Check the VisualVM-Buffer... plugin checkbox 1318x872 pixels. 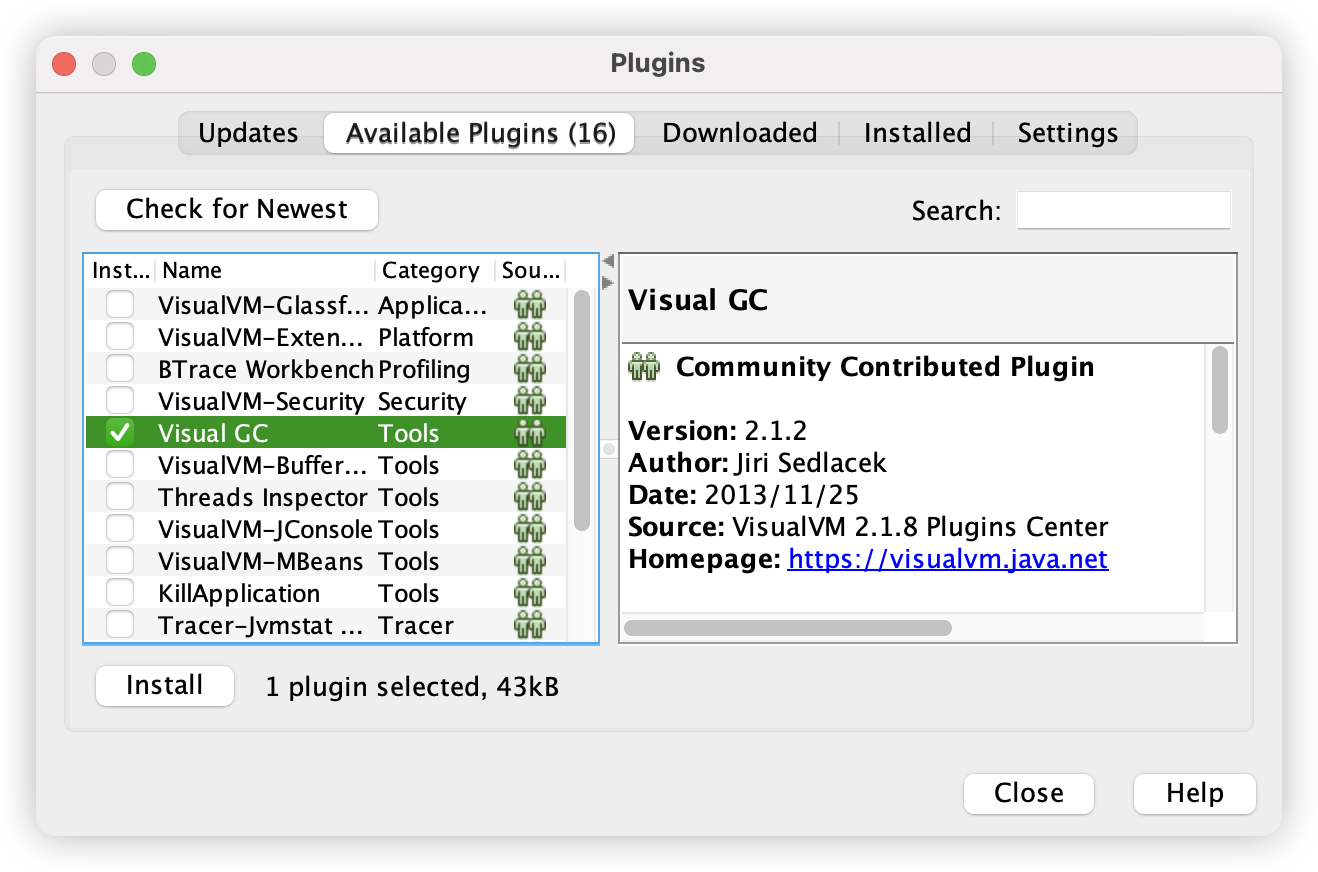tap(120, 464)
